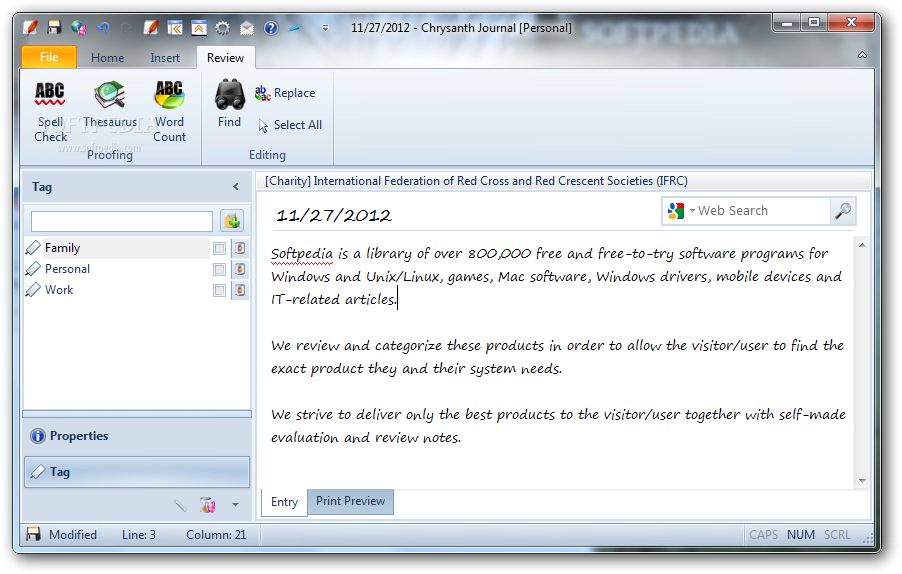Click the blue Undo arrow icon

103,27
